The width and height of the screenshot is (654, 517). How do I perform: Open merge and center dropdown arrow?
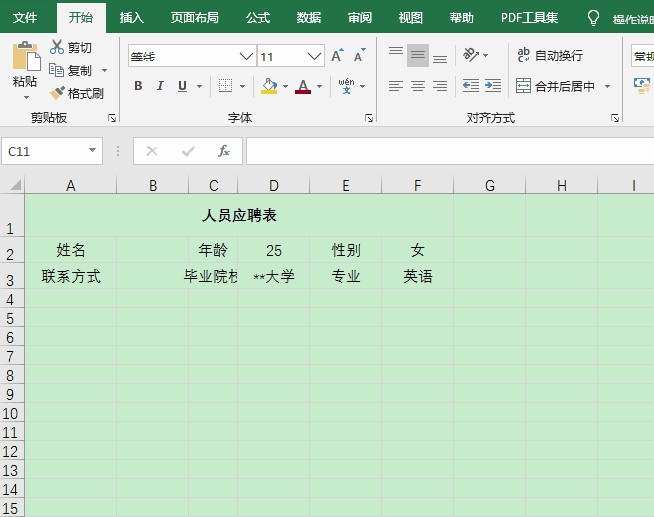607,86
